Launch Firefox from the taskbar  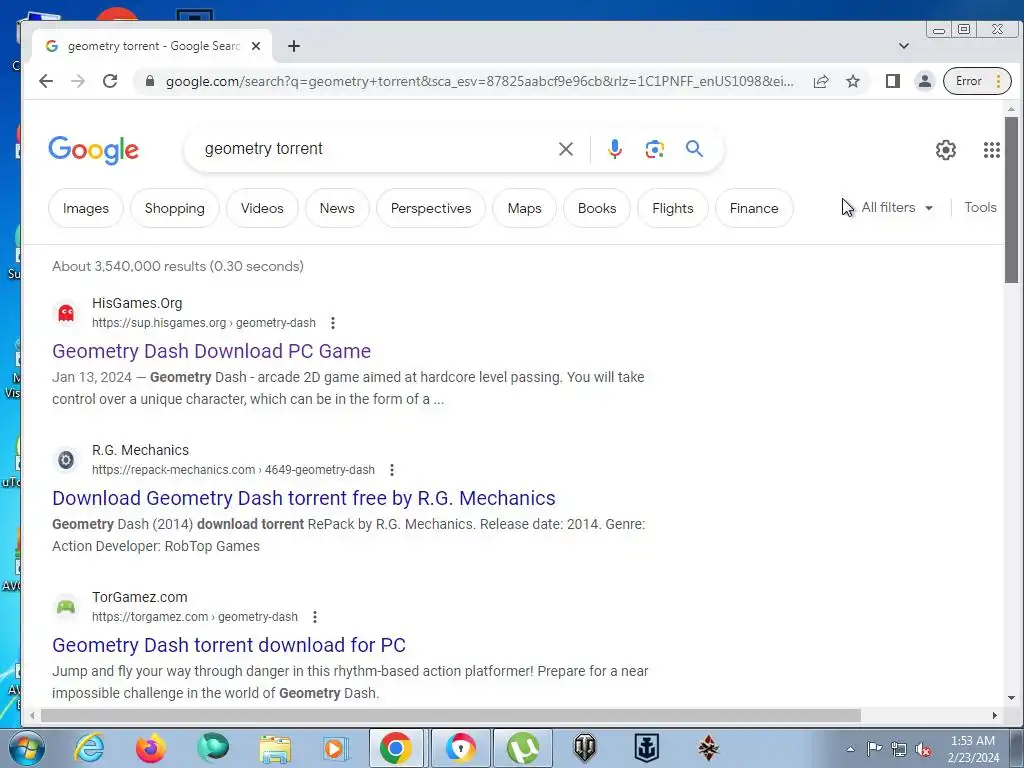[151, 748]
